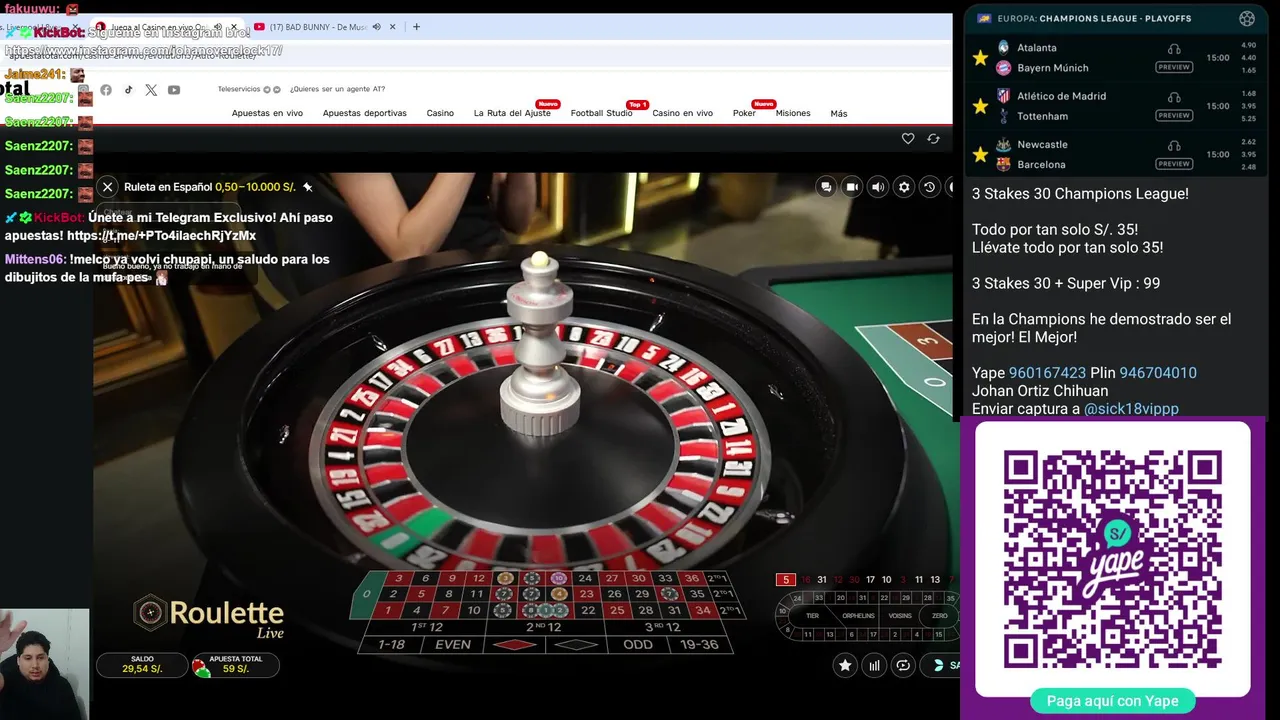1280x720 pixels.
Task: Click ¿Quieres ser un agente AT? link
Action: (337, 89)
